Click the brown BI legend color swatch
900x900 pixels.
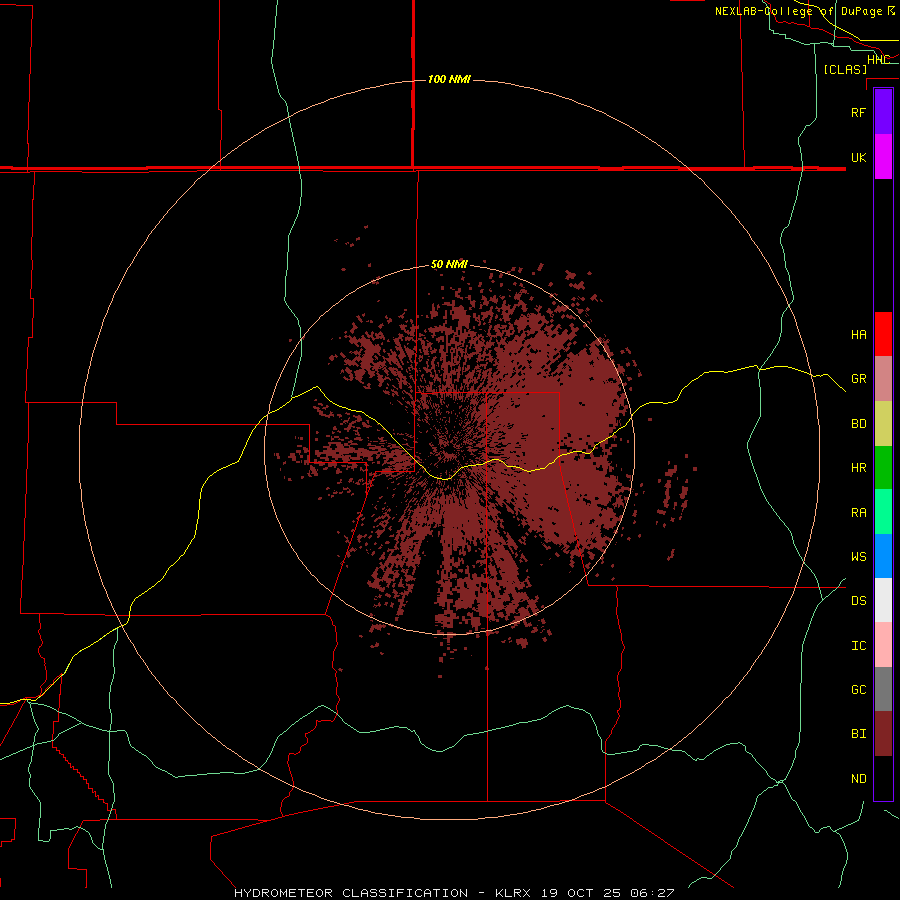coord(883,734)
